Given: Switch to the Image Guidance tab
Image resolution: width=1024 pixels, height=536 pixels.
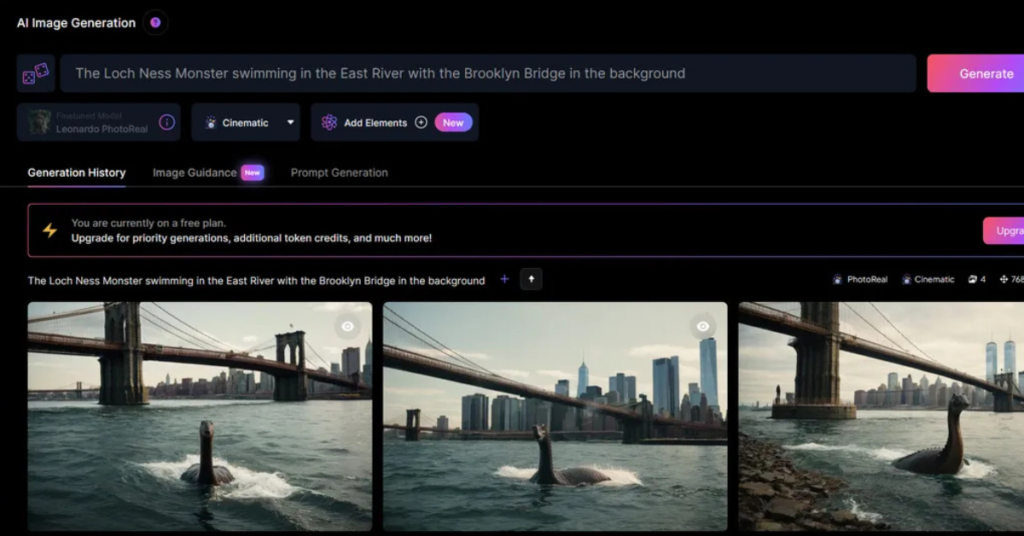Looking at the screenshot, I should click(x=195, y=172).
